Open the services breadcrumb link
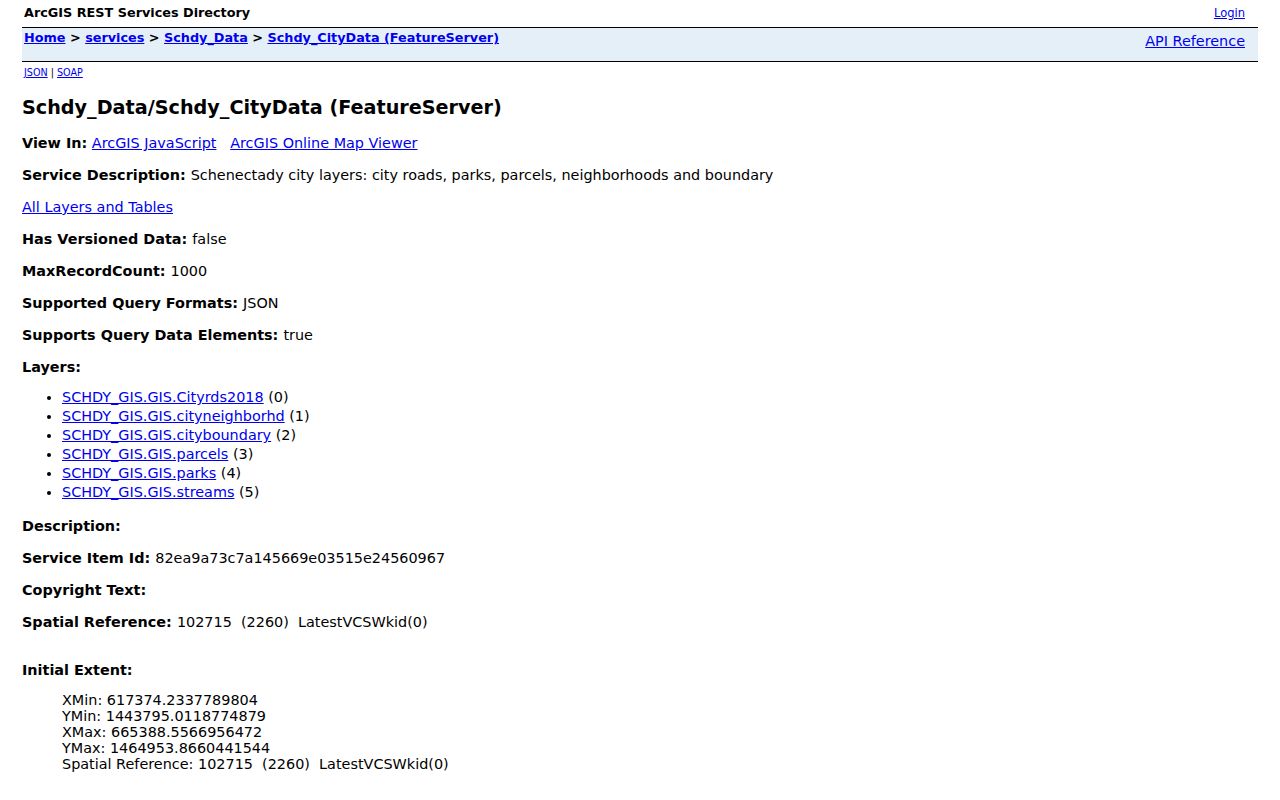The height and width of the screenshot is (800, 1280). point(115,38)
